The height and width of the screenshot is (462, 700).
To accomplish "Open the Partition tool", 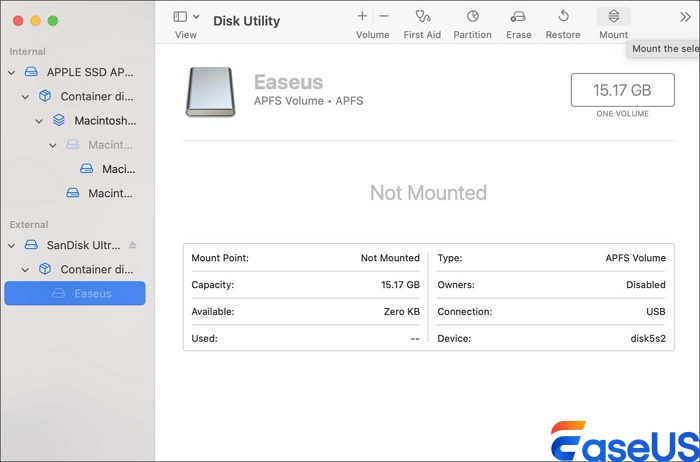I will point(472,17).
